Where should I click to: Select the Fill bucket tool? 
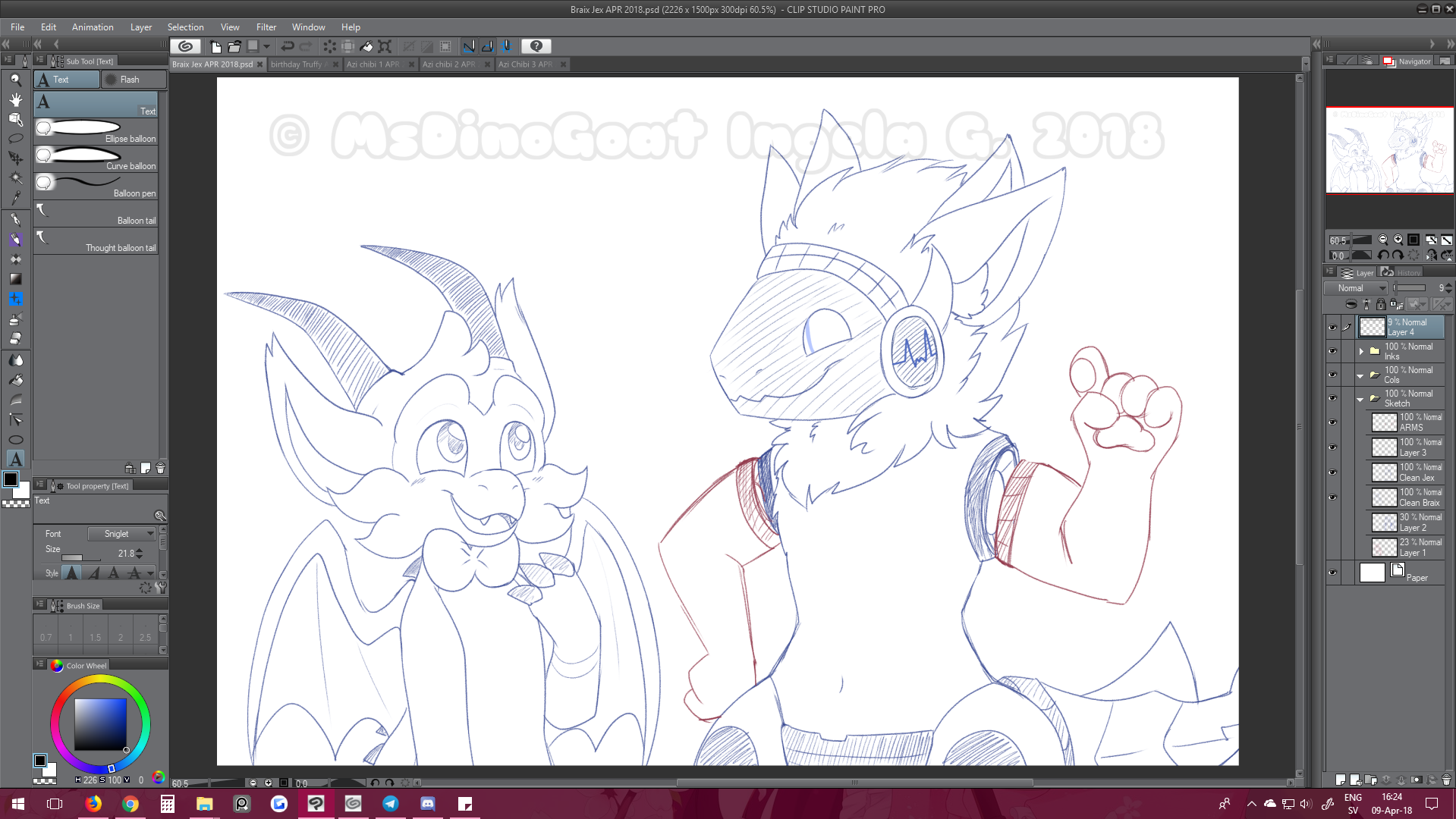point(15,380)
